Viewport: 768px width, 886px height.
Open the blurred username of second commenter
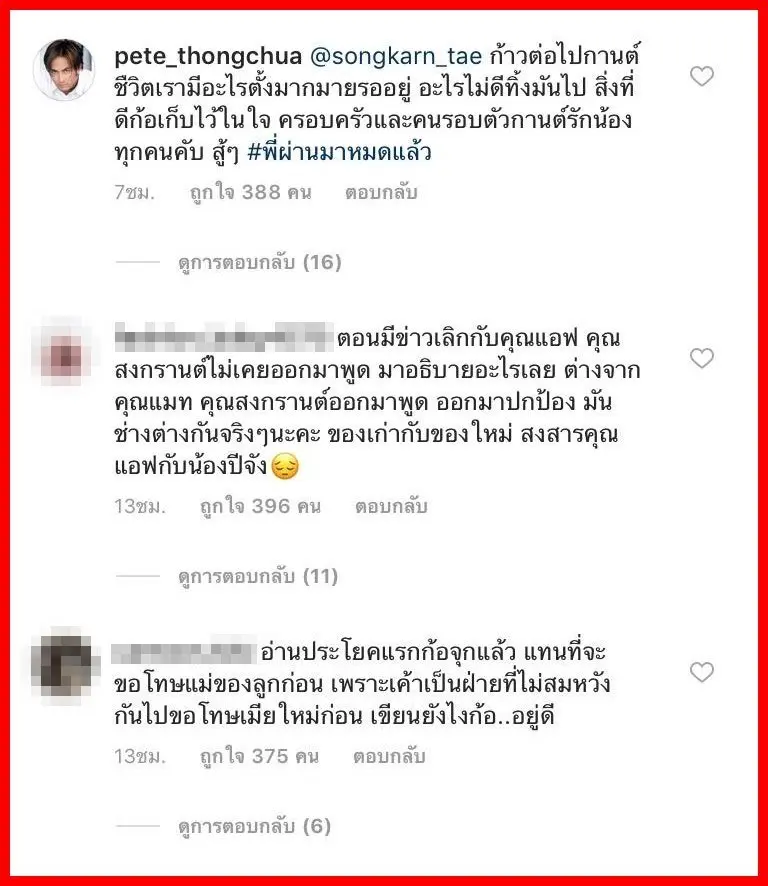[x=224, y=337]
